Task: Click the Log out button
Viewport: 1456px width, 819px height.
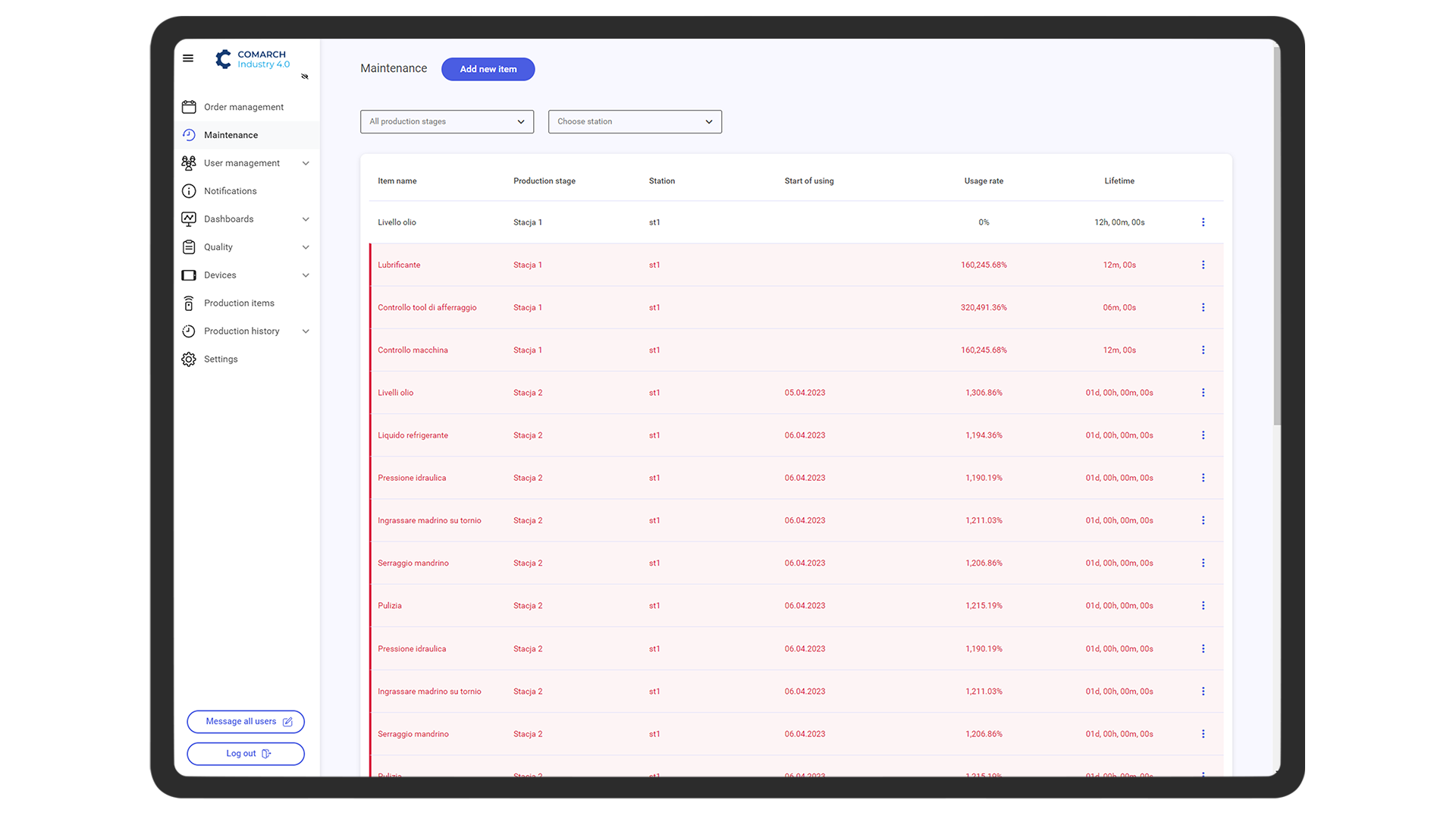Action: (246, 754)
